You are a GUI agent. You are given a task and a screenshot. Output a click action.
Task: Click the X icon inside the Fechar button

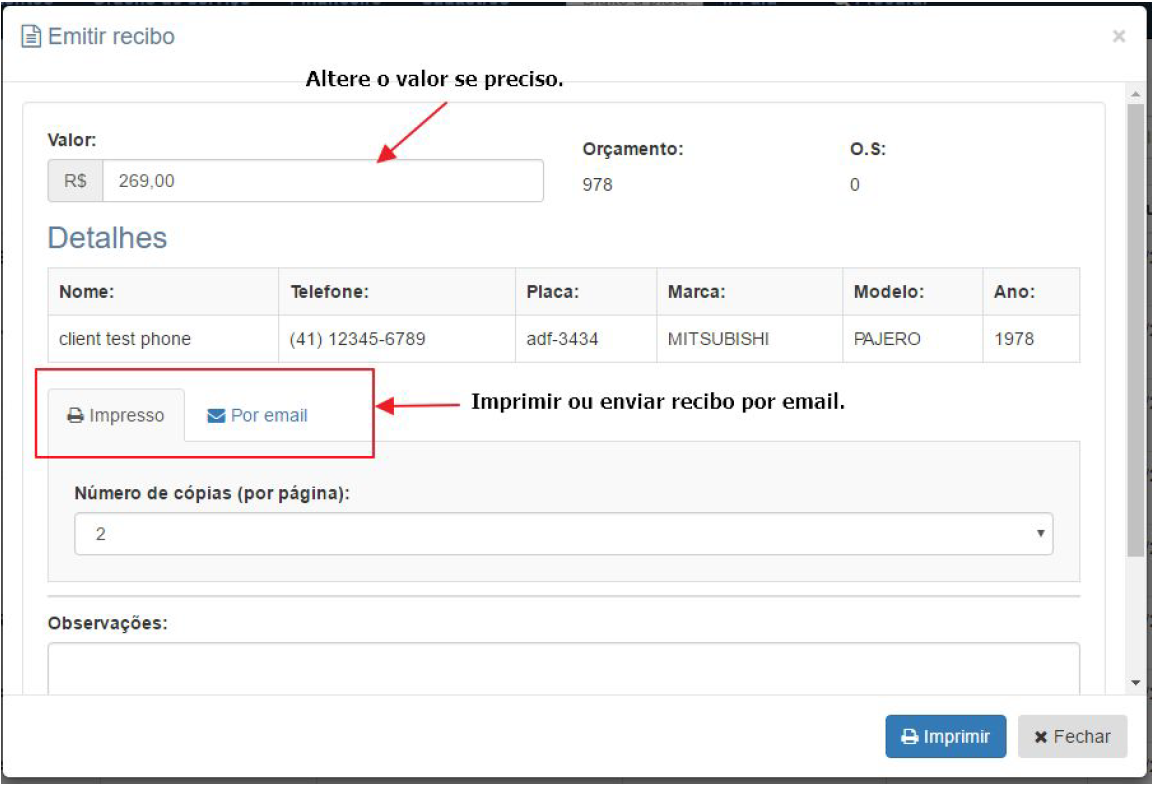click(1040, 736)
